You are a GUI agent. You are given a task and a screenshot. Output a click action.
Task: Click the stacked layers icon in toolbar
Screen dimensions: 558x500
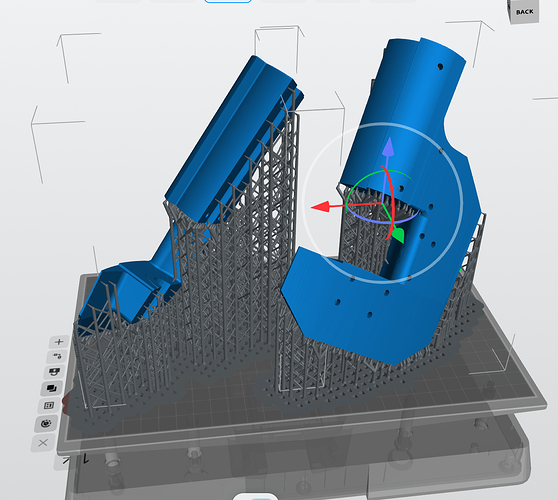pos(52,388)
